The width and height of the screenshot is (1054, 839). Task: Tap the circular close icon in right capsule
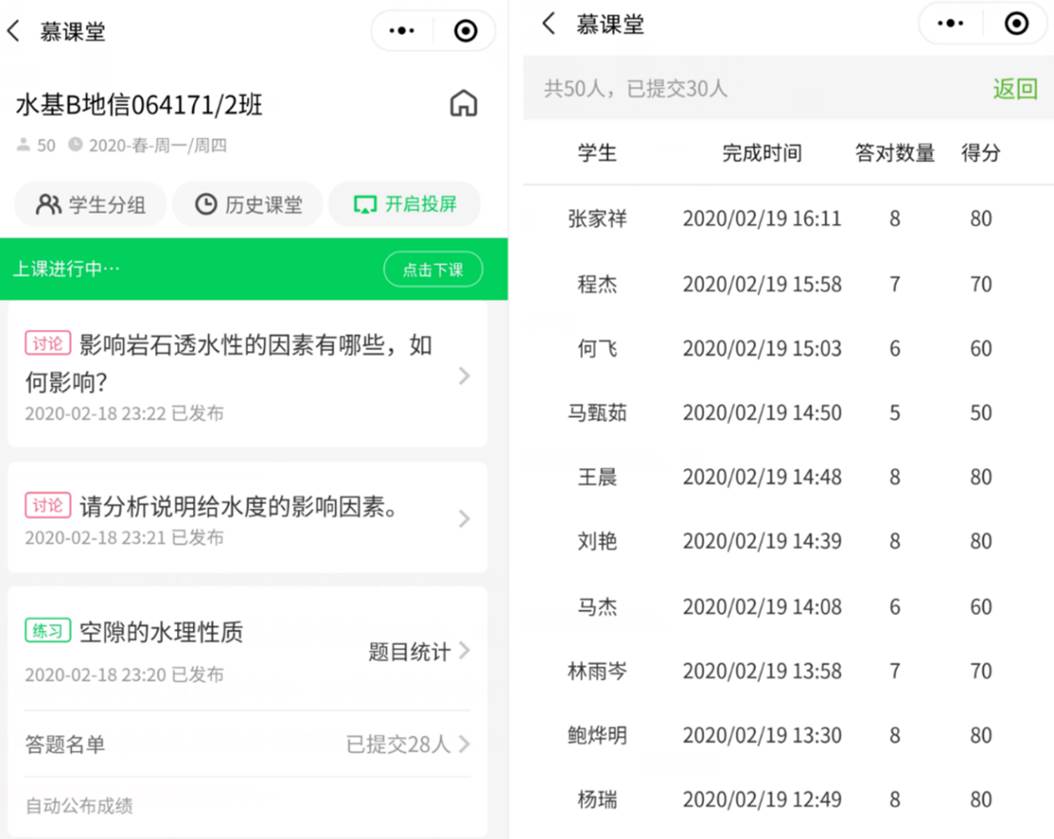pyautogui.click(x=1016, y=24)
